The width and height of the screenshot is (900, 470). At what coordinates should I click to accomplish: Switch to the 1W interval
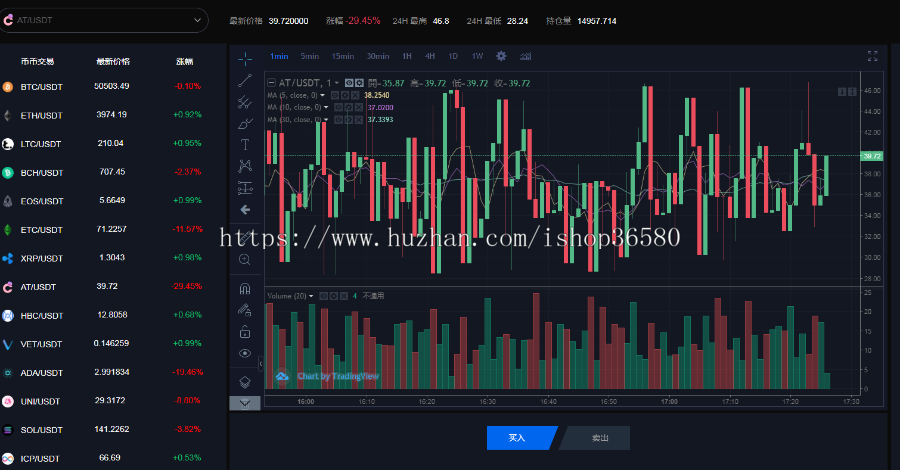[478, 56]
